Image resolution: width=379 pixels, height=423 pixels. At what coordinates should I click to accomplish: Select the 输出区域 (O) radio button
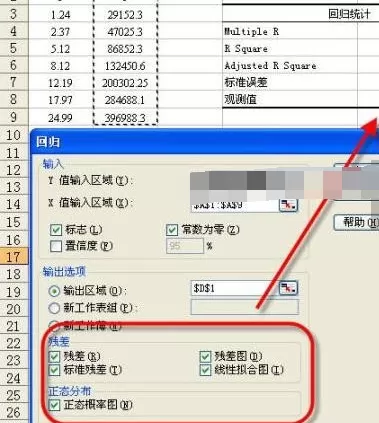[x=54, y=291]
